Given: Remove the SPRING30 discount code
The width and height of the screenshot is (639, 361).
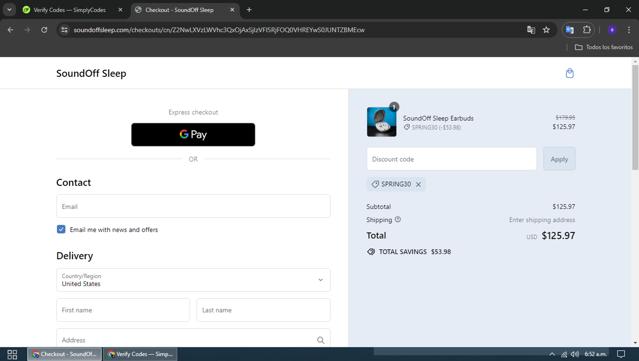Looking at the screenshot, I should (419, 185).
